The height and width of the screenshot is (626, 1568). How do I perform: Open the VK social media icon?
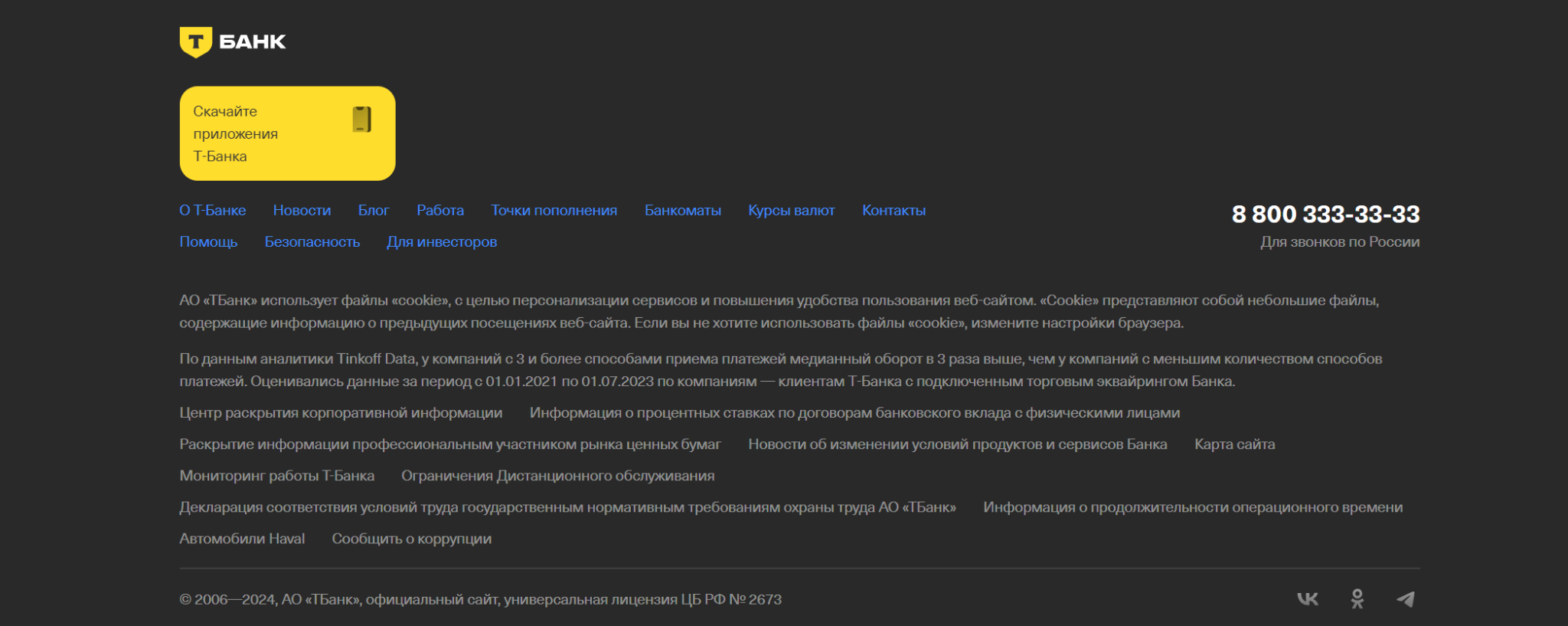click(1308, 599)
